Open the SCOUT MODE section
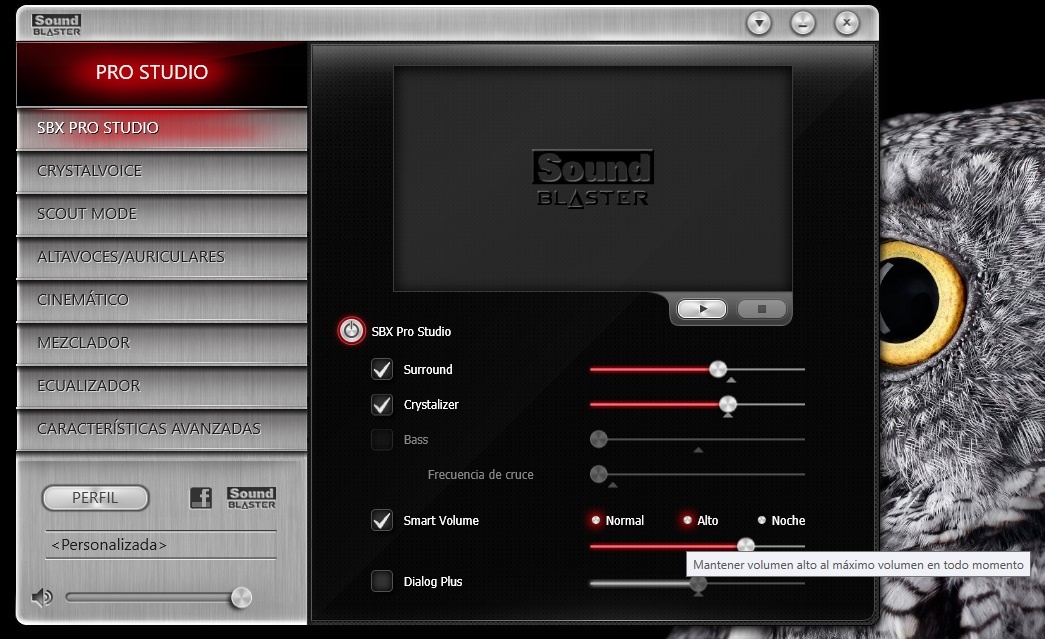1045x639 pixels. [162, 214]
